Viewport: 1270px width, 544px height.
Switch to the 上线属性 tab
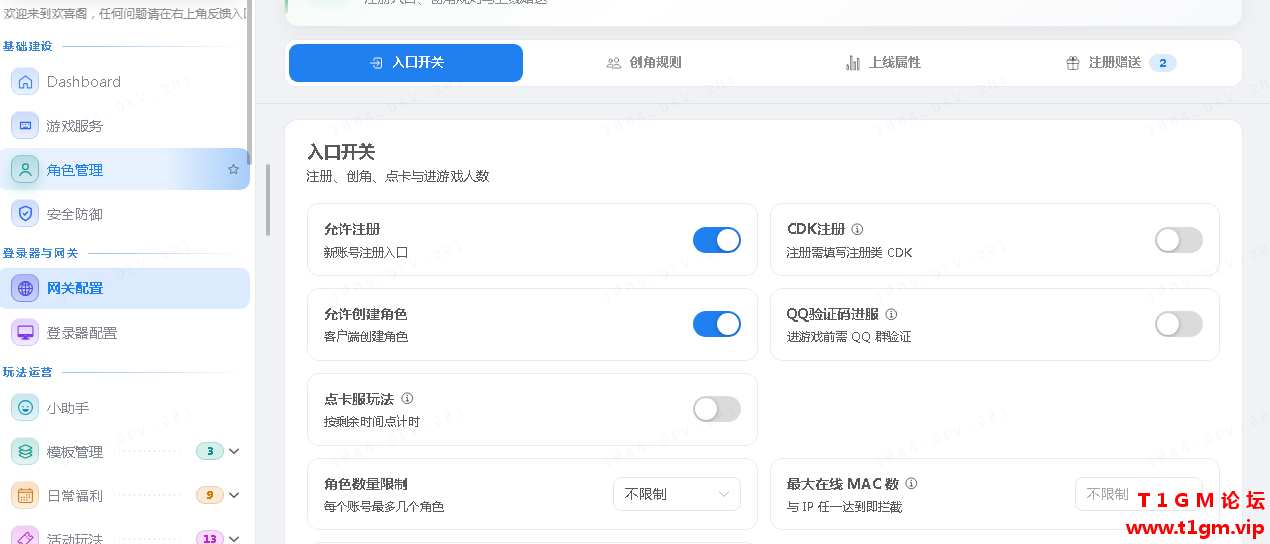pyautogui.click(x=882, y=63)
